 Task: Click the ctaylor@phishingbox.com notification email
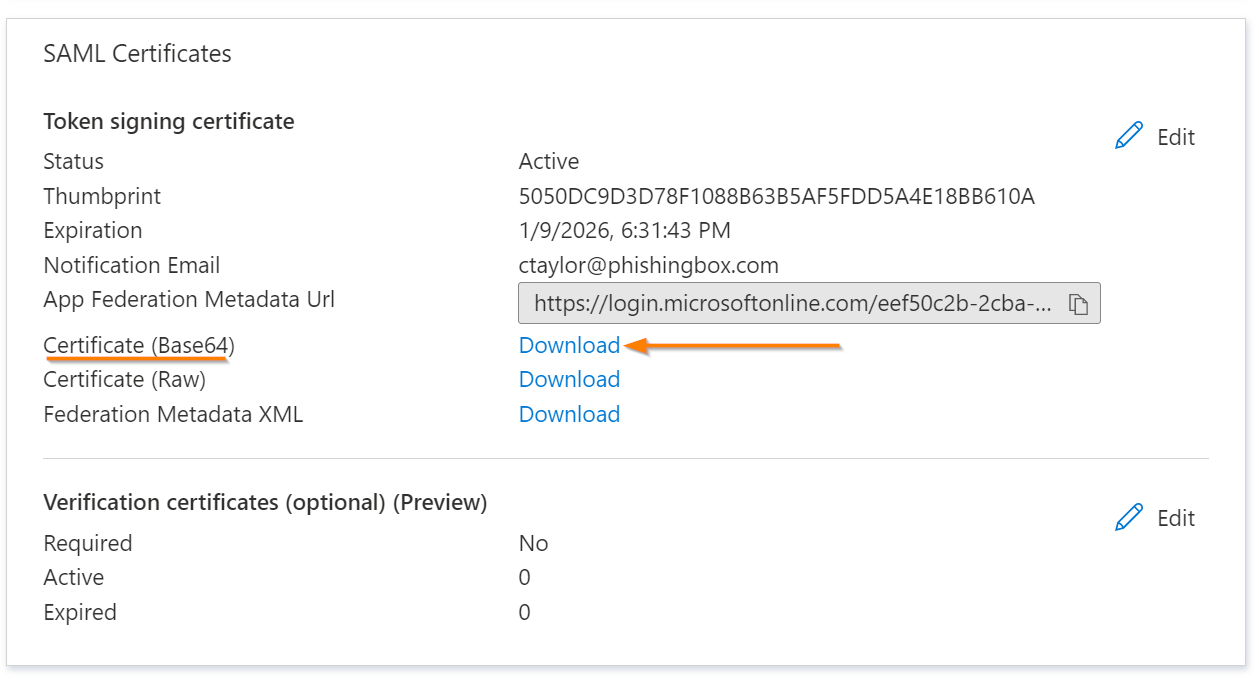pyautogui.click(x=648, y=266)
